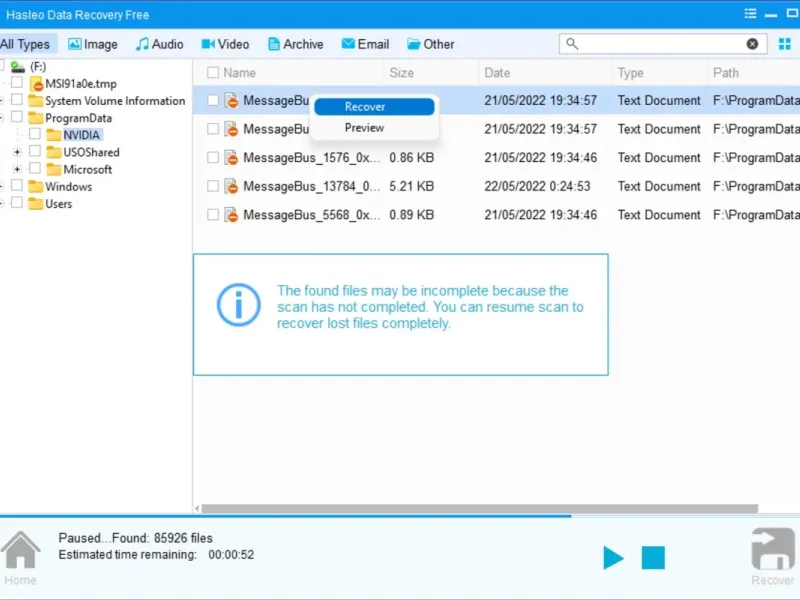Choose Preview in the context menu
The height and width of the screenshot is (600, 800).
374,128
